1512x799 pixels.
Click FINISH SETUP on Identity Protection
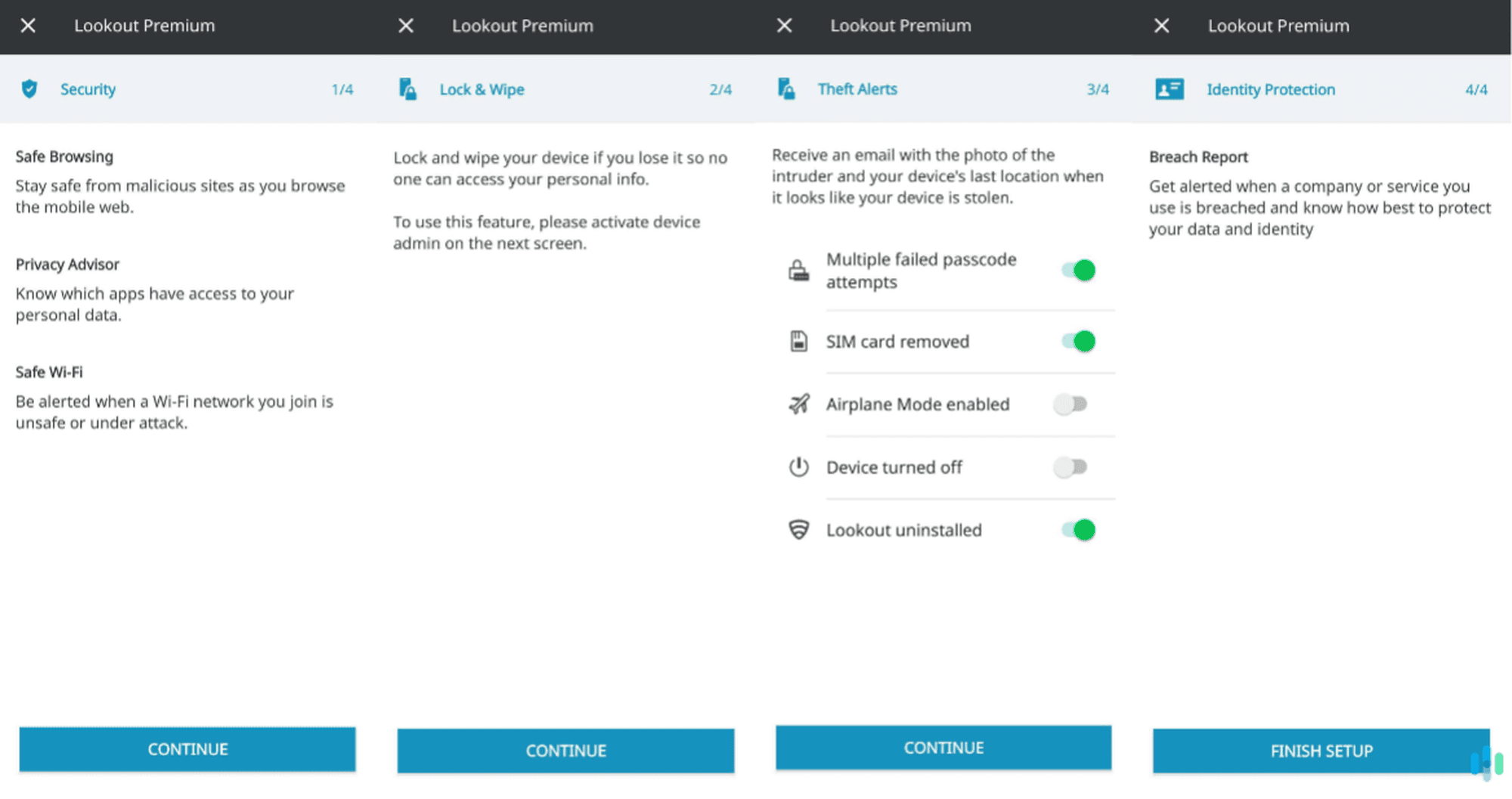[x=1320, y=751]
